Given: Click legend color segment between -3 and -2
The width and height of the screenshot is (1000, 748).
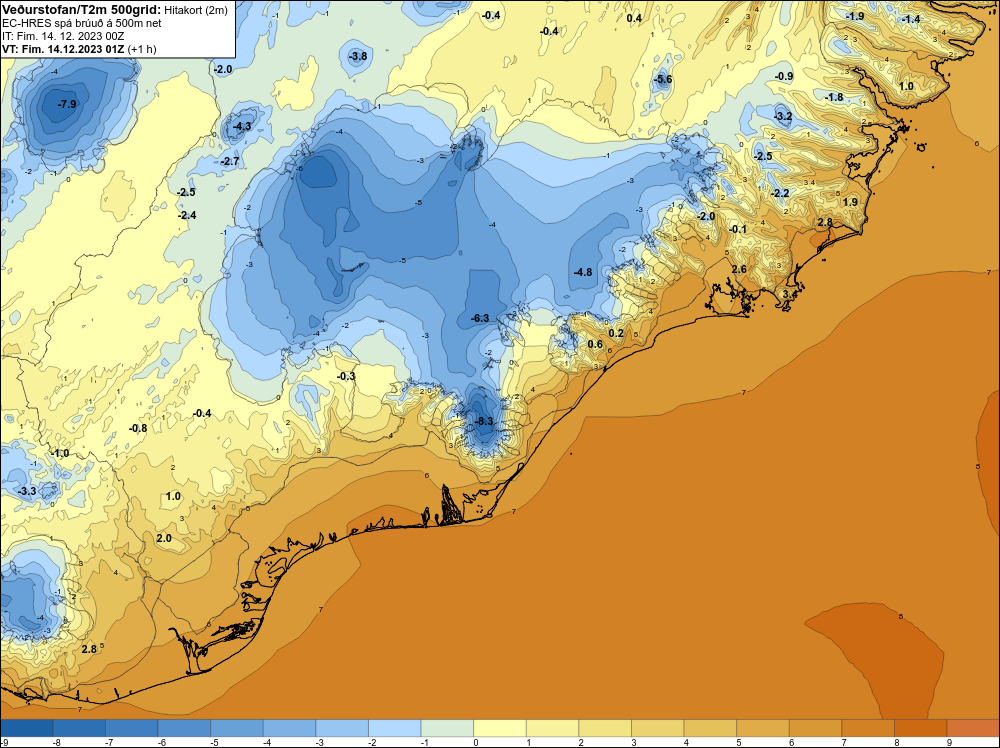Looking at the screenshot, I should coord(342,728).
